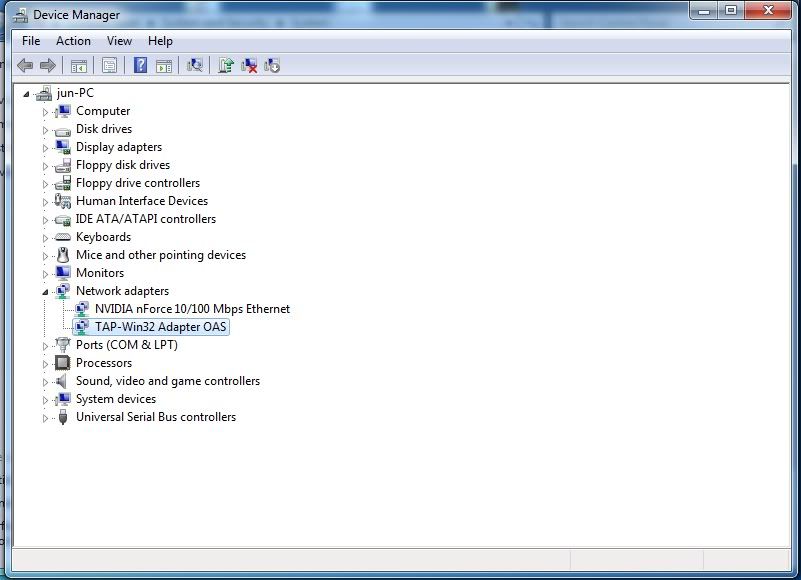Viewport: 801px width, 580px height.
Task: Collapse the Network adapters node
Action: click(46, 291)
